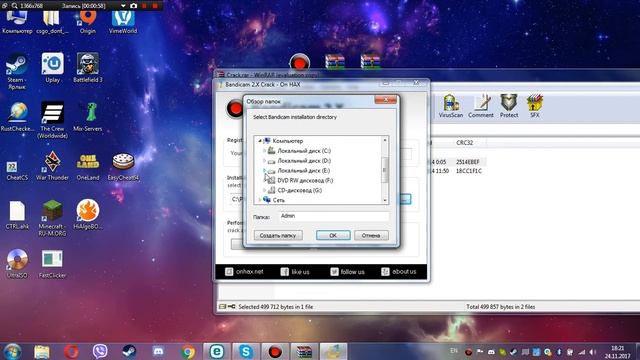Collapse the Компьютер tree node
Image resolution: width=640 pixels, height=360 pixels.
[x=260, y=141]
